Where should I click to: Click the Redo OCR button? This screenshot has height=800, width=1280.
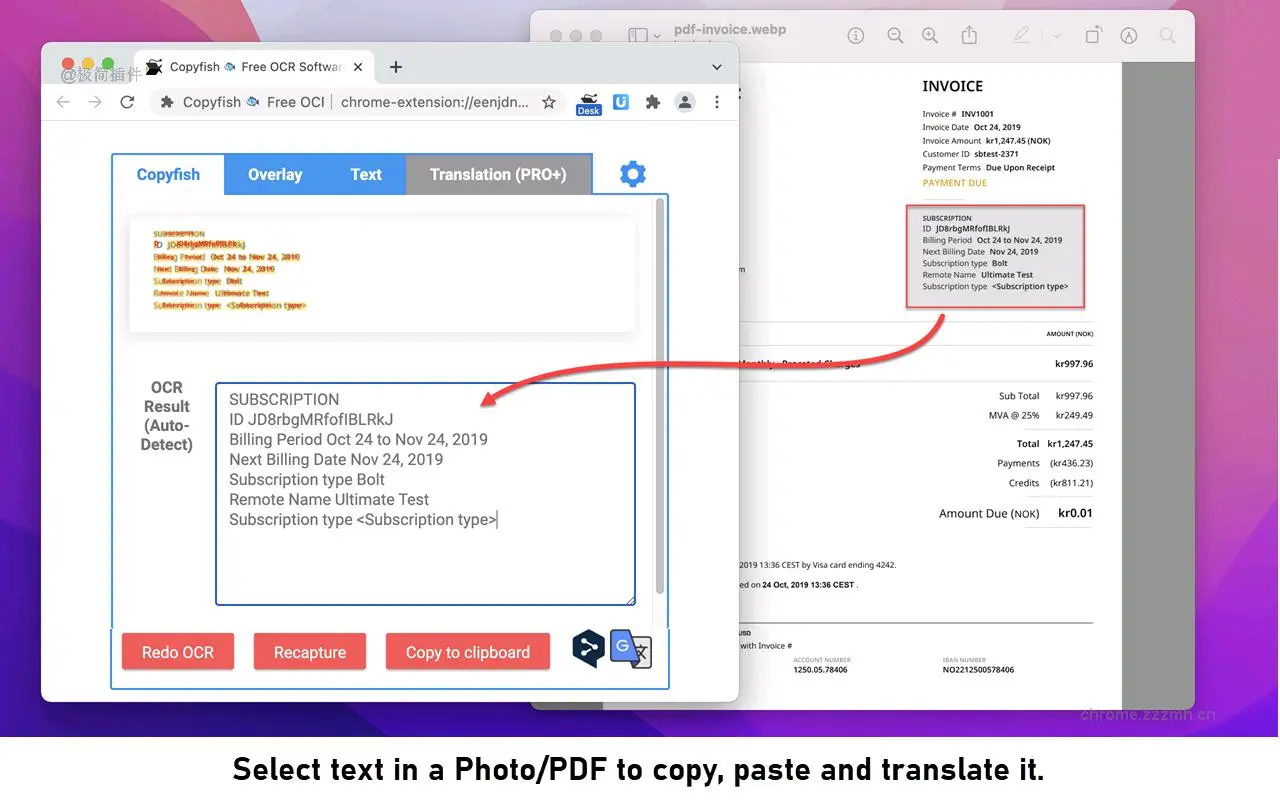pos(178,651)
